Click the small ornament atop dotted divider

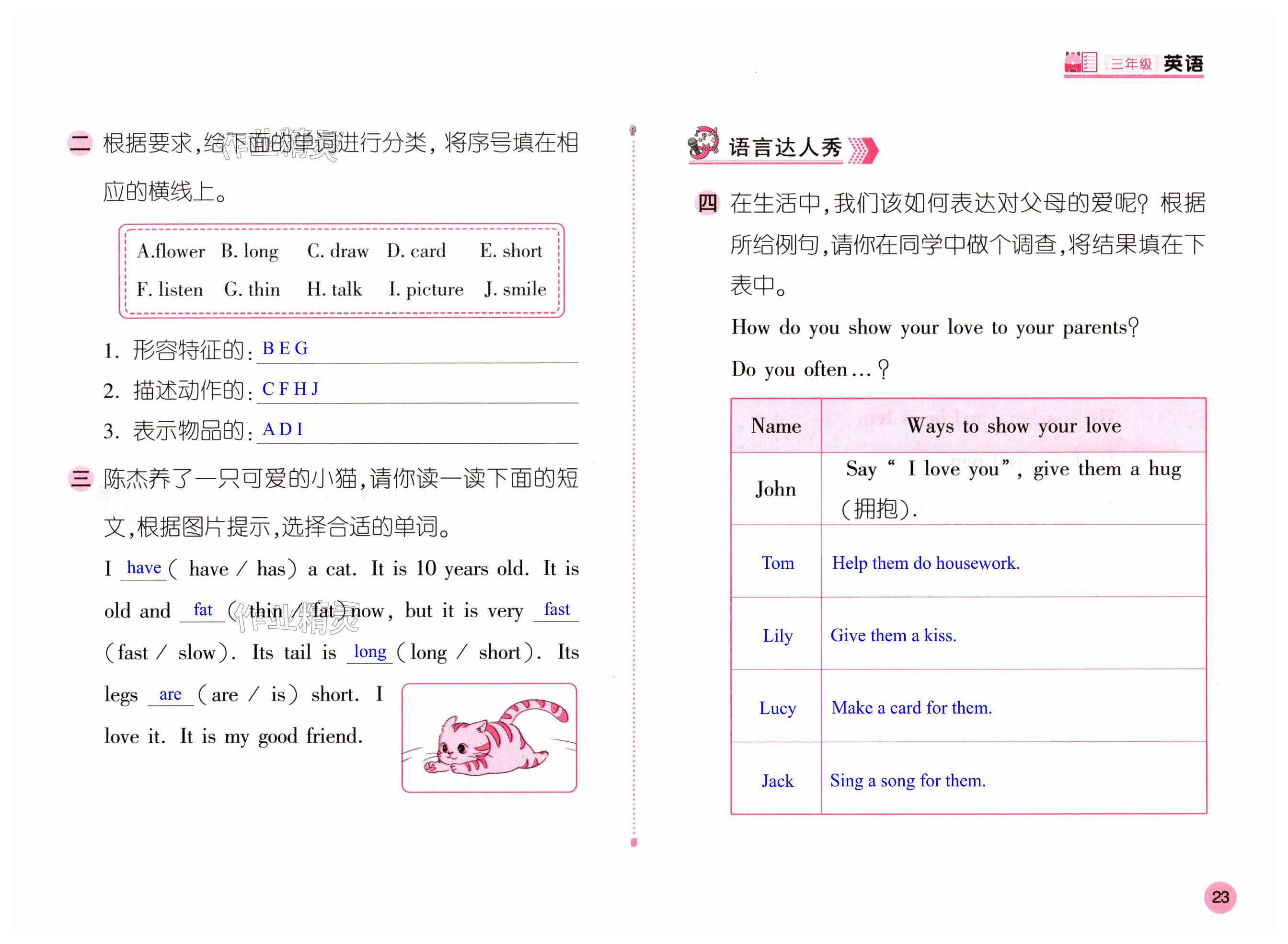point(632,130)
